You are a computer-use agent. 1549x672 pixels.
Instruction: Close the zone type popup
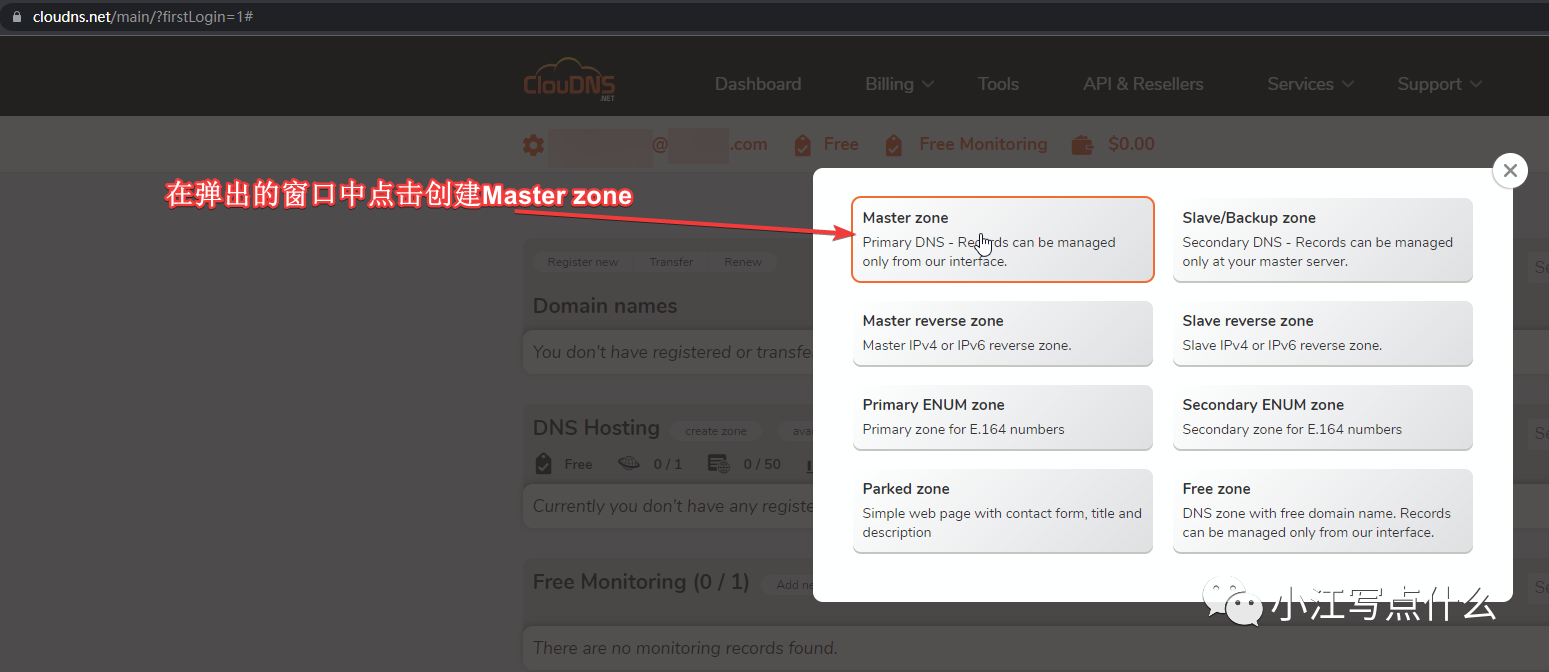[1510, 171]
